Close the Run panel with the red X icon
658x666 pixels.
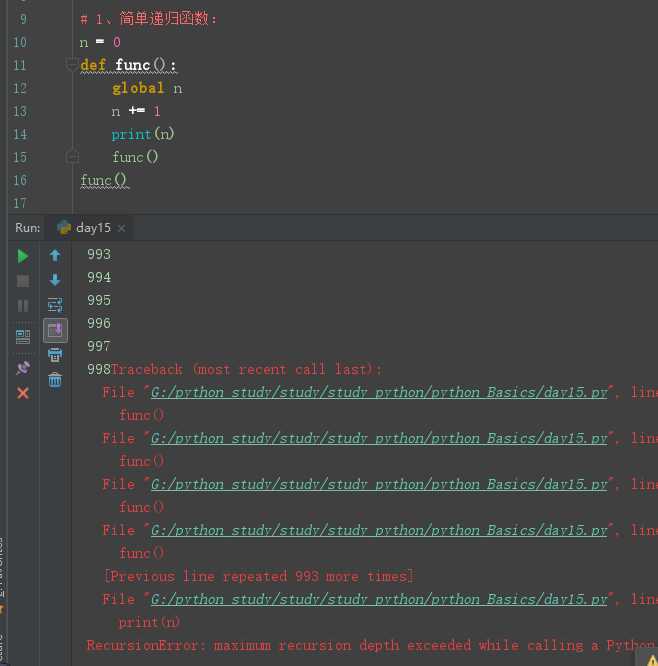[x=23, y=393]
